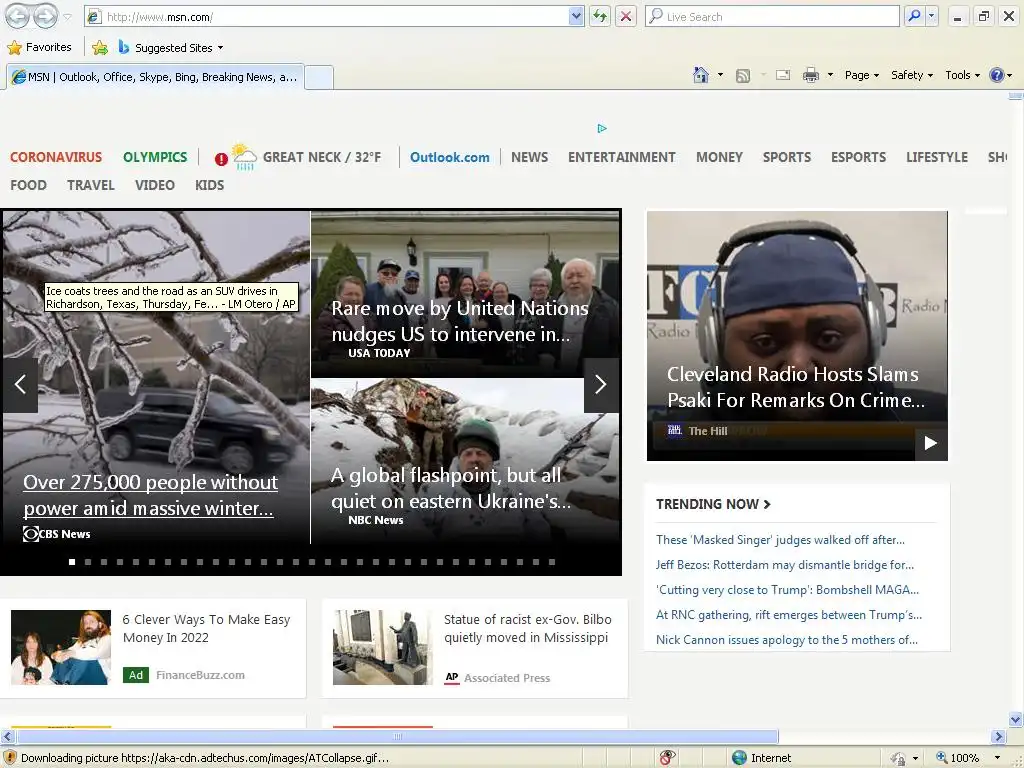The image size is (1024, 768).
Task: Click the red Stop loading icon
Action: tap(626, 17)
